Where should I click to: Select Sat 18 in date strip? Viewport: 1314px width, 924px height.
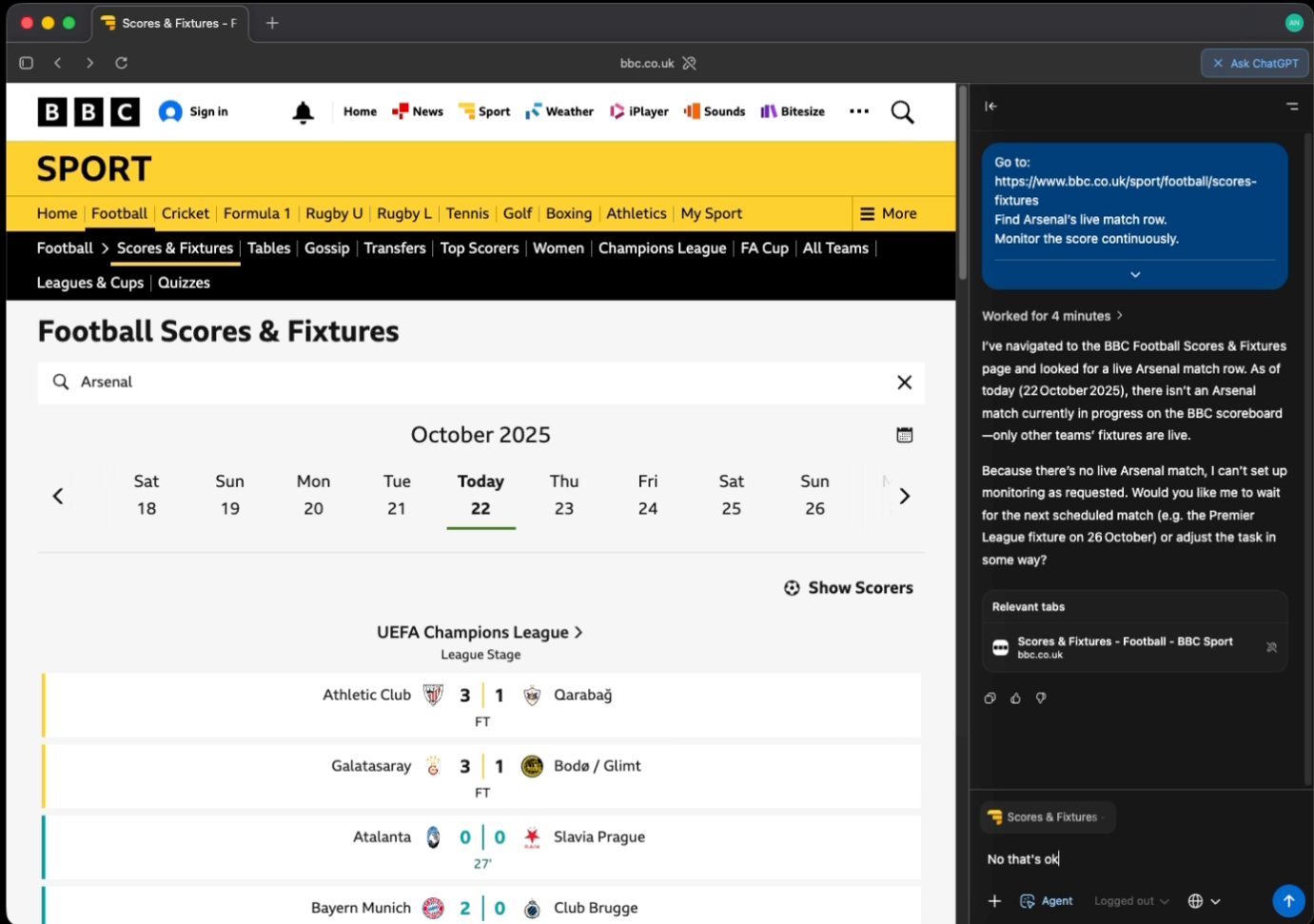[x=147, y=495]
